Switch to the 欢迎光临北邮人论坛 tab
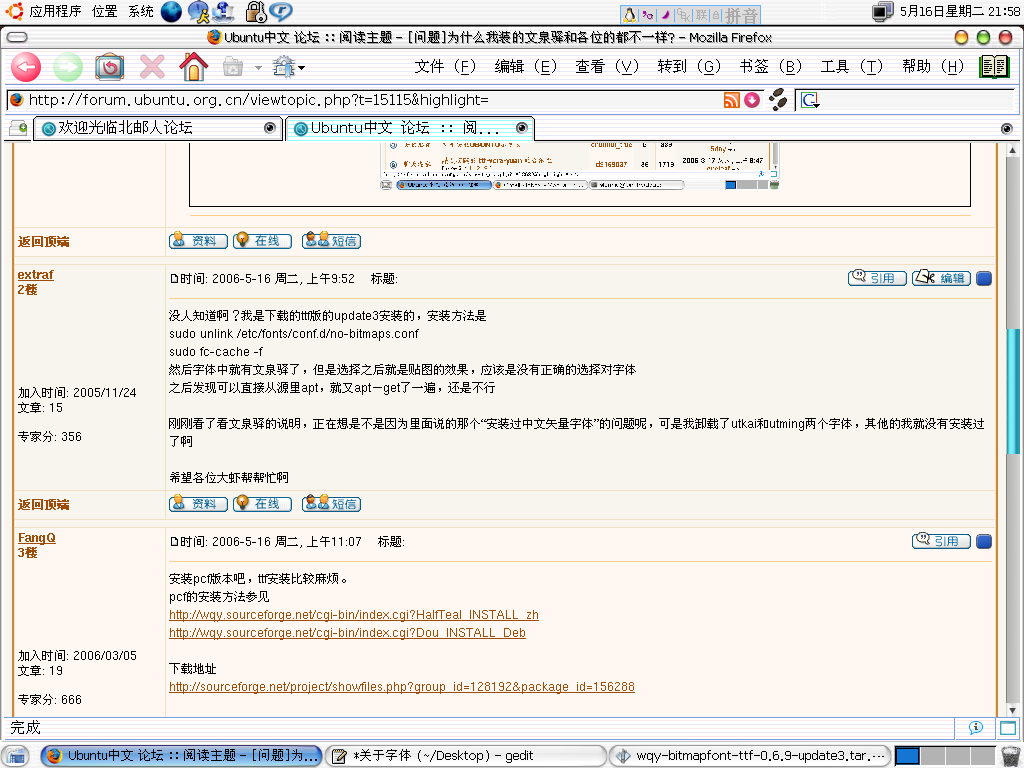1024x768 pixels. [x=157, y=128]
